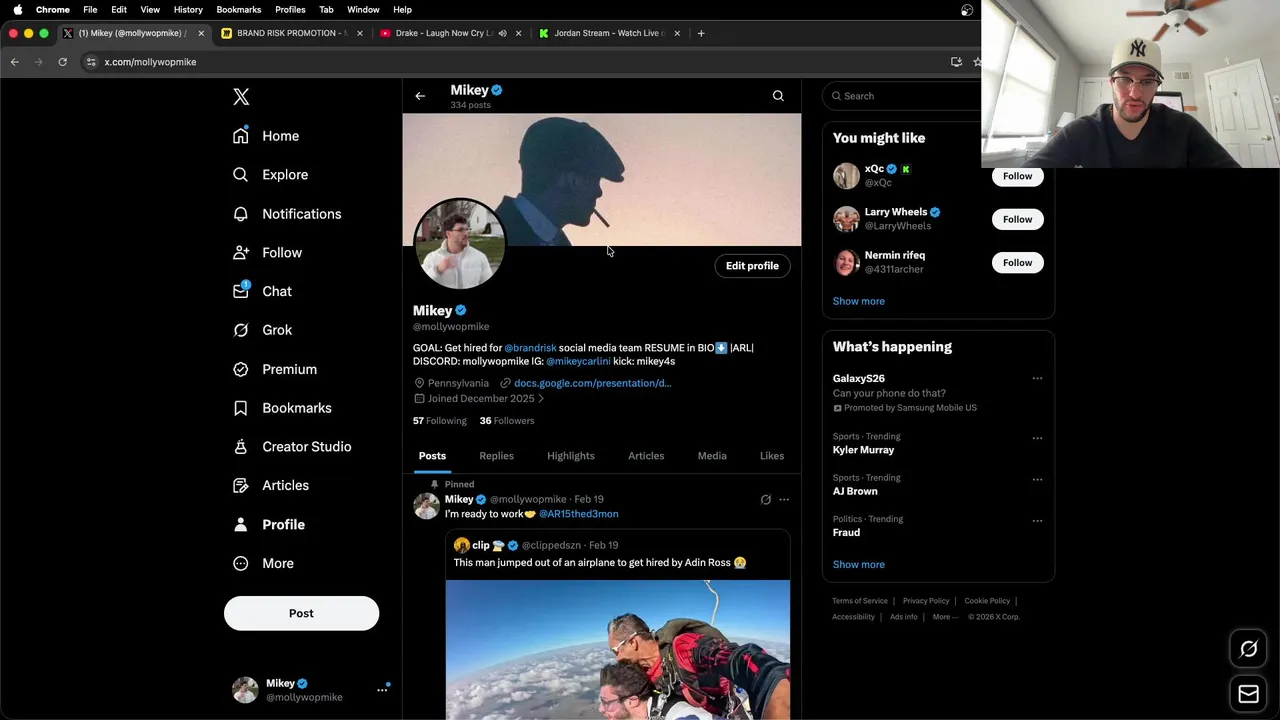Open the History menu in menu bar

click(x=188, y=10)
